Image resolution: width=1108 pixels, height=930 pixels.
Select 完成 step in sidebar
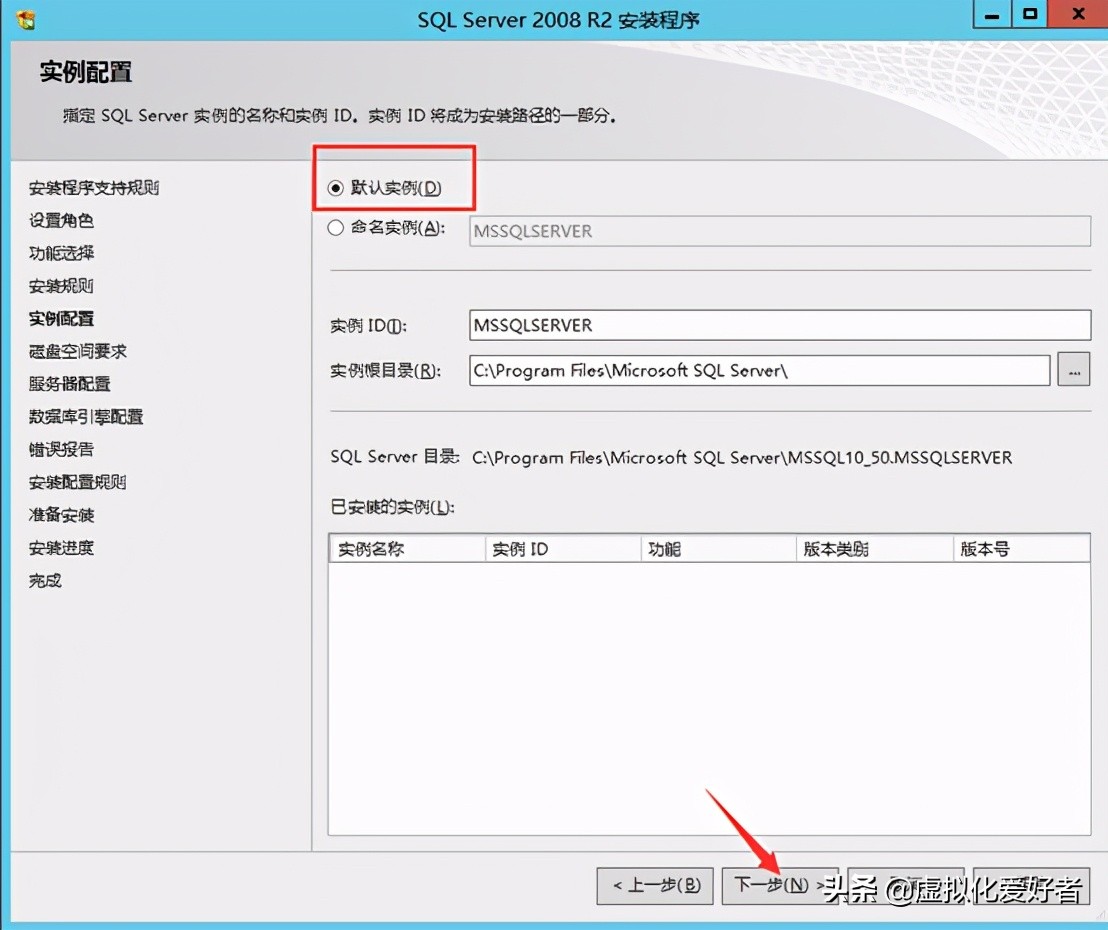coord(45,581)
